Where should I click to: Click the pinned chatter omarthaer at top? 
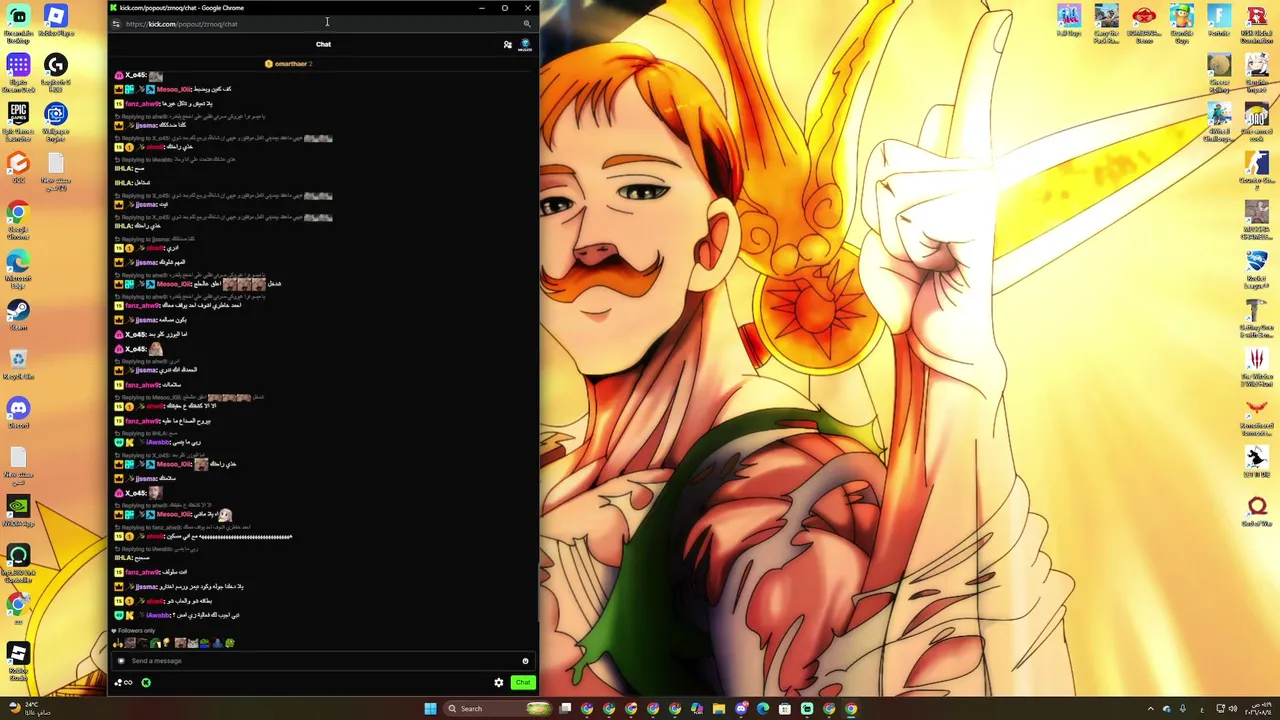(288, 64)
